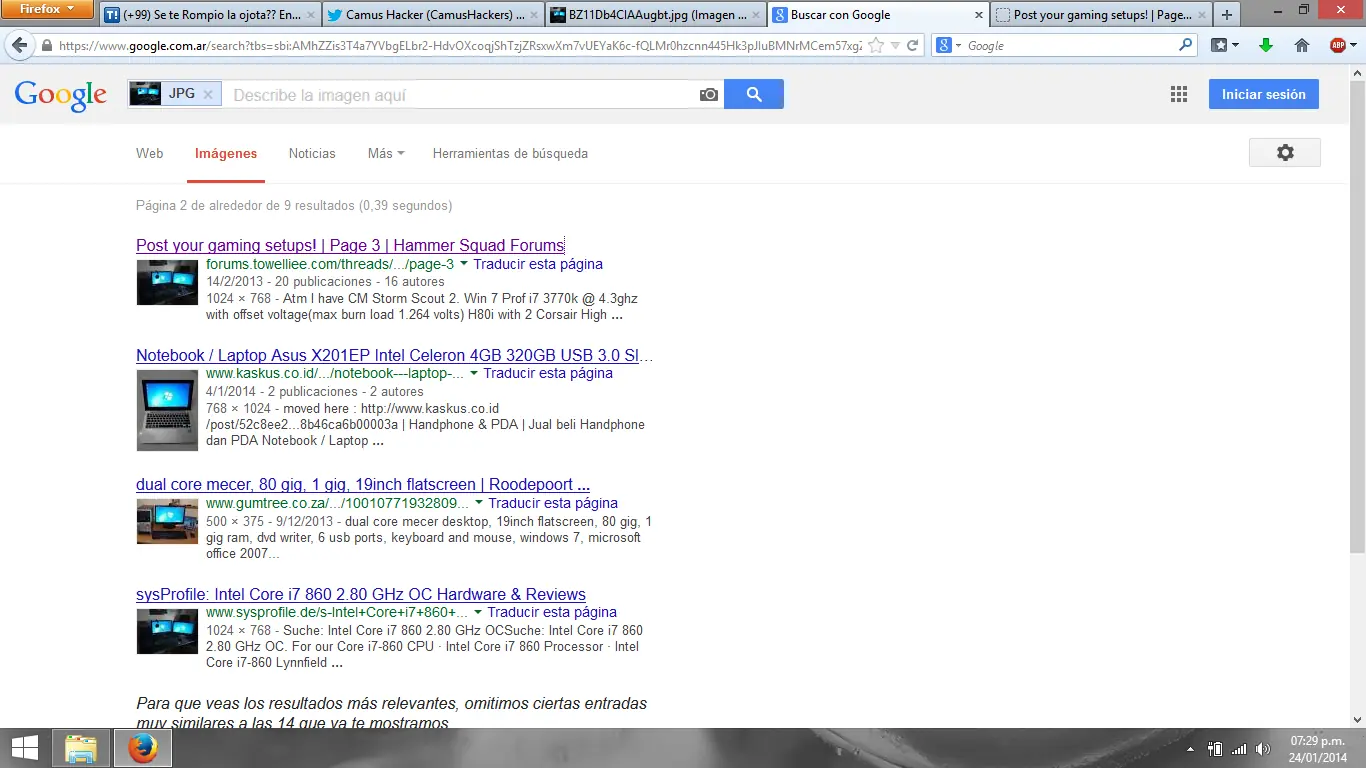Open URL history dropdown arrow in address bar
1366x768 pixels.
click(x=896, y=46)
